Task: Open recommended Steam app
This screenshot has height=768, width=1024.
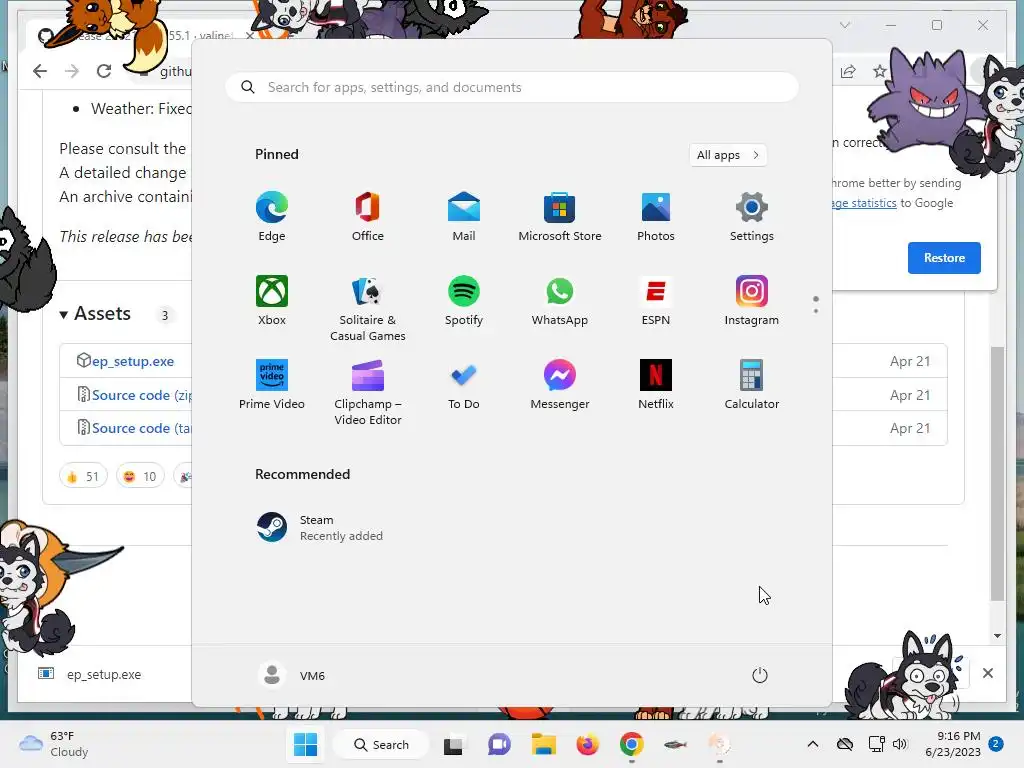Action: pyautogui.click(x=320, y=528)
